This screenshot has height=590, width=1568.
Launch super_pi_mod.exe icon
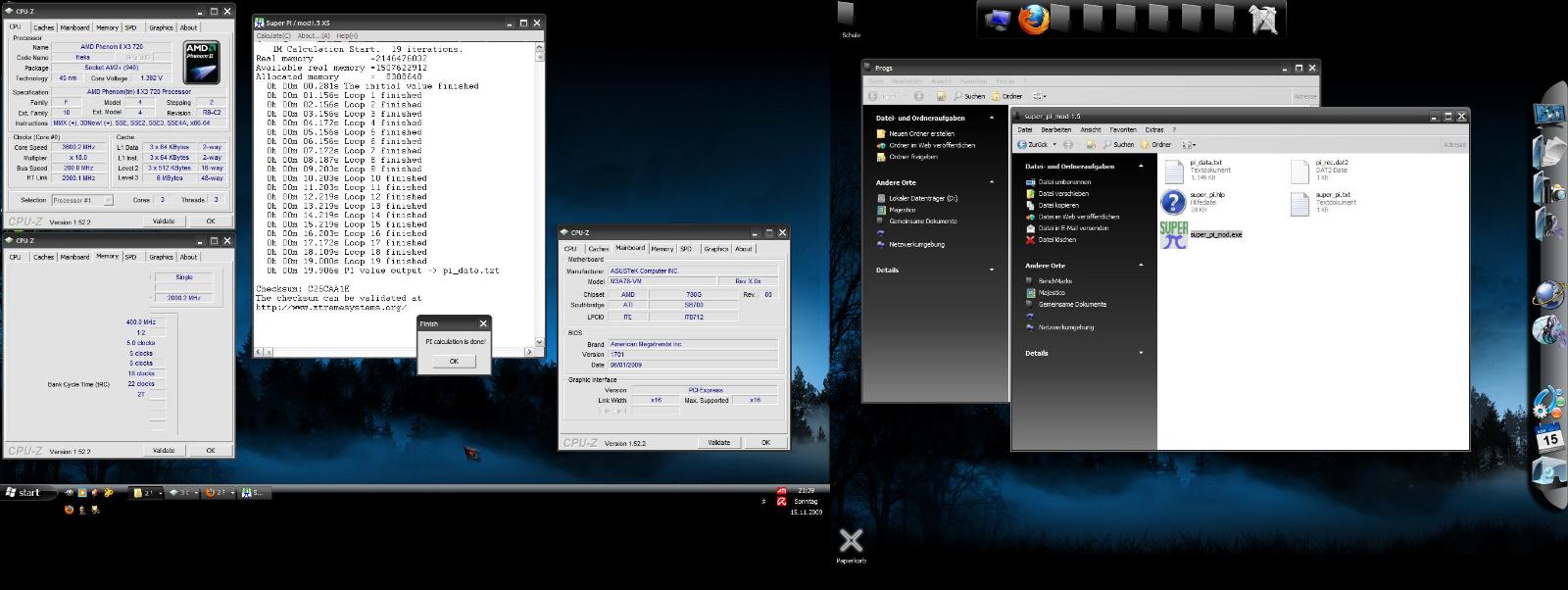coord(1173,235)
